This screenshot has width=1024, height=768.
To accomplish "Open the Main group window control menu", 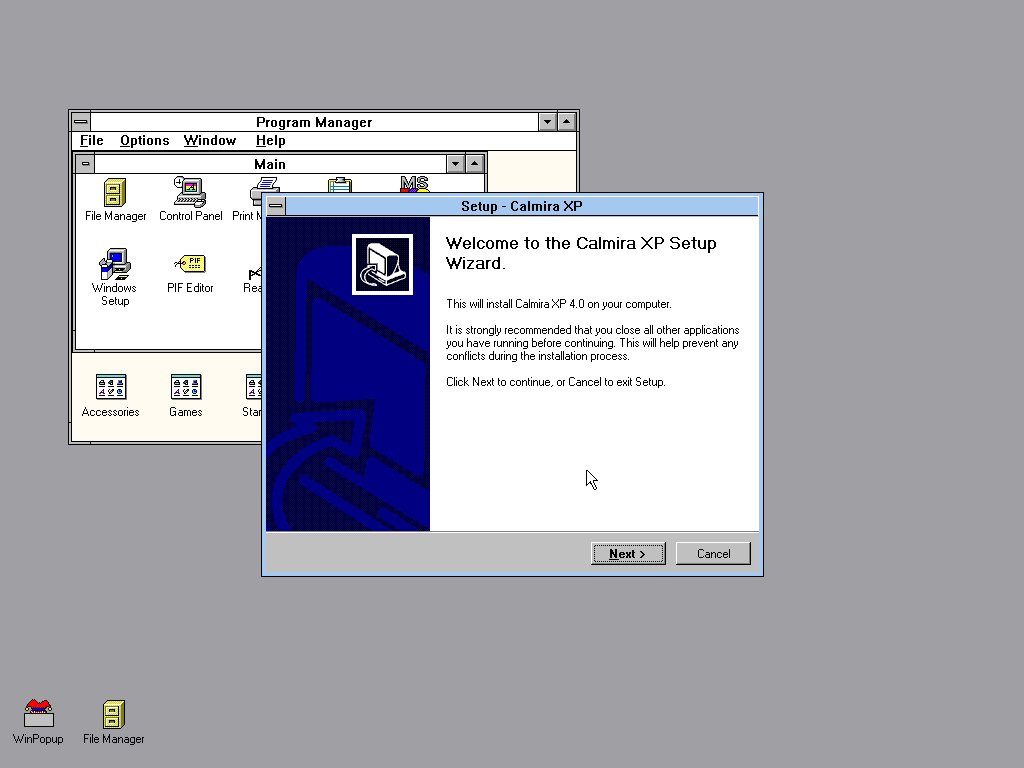I will (86, 164).
